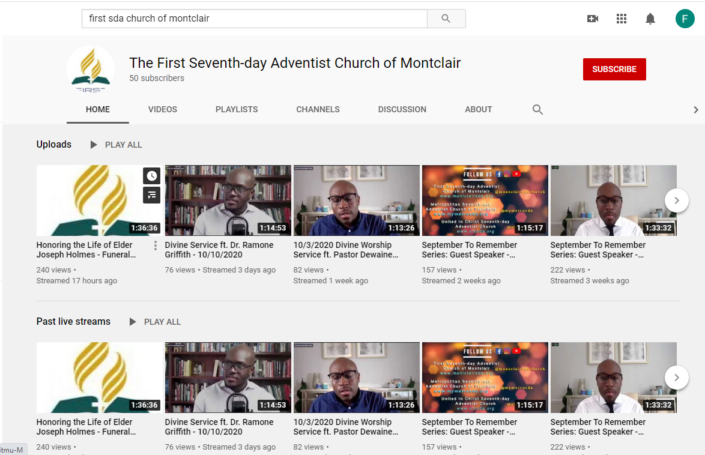
Task: Click Streamed 2 weeks ago text
Action: click(461, 281)
